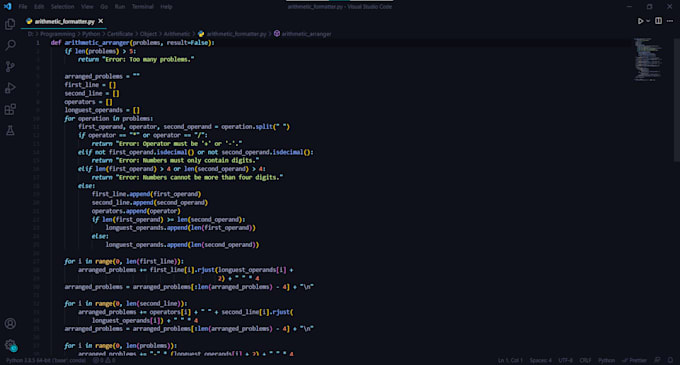The width and height of the screenshot is (680, 365).
Task: Click 'for i in range(0, len(first_line)):' line
Action: point(124,261)
